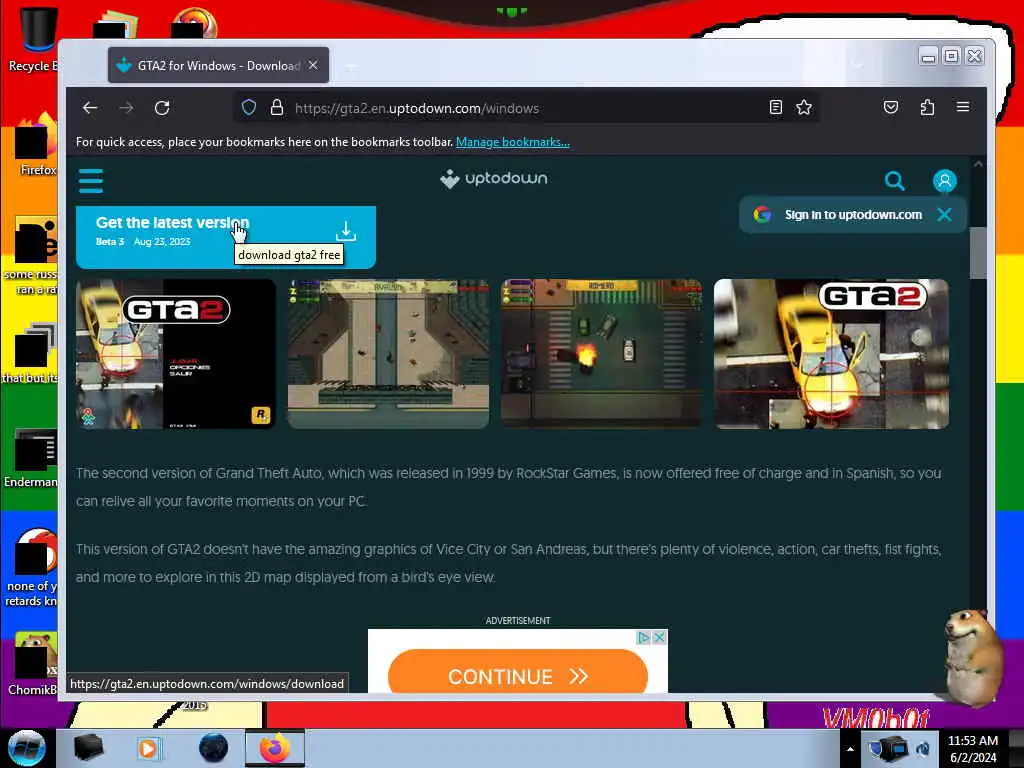Click the AdChoices triangle icon
The image size is (1024, 768).
pyautogui.click(x=644, y=637)
